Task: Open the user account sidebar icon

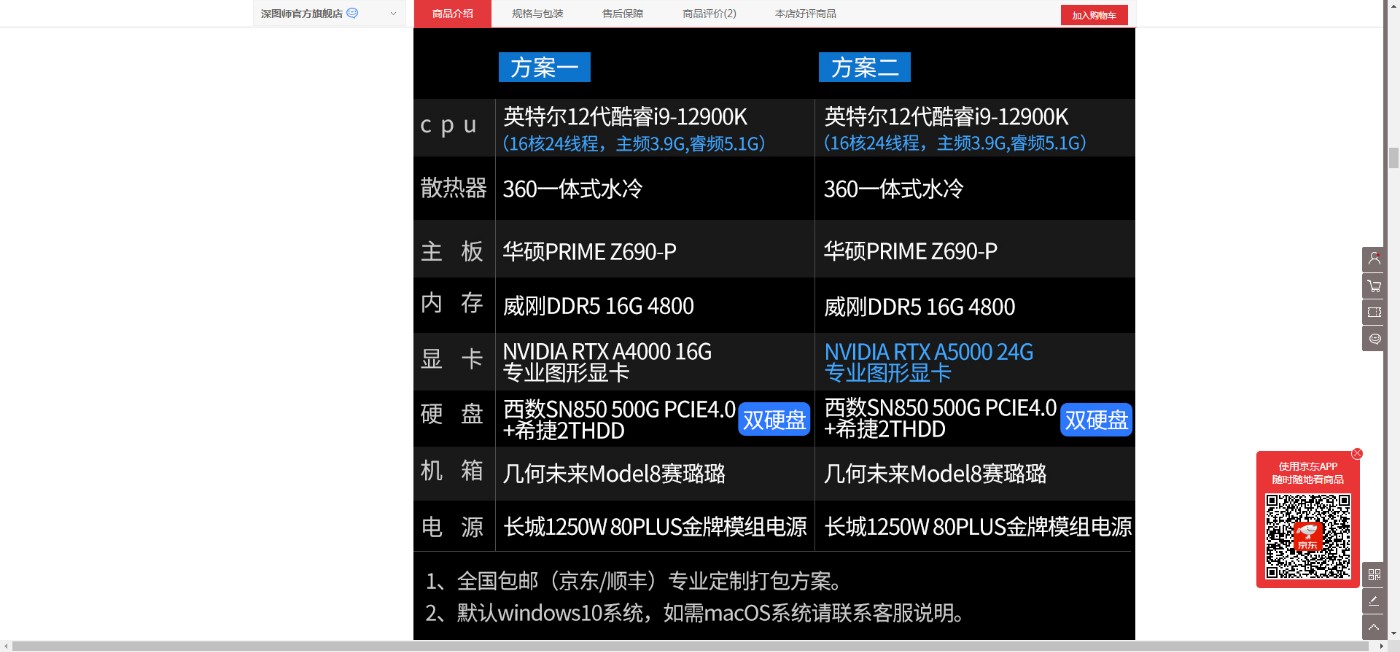Action: [1374, 259]
